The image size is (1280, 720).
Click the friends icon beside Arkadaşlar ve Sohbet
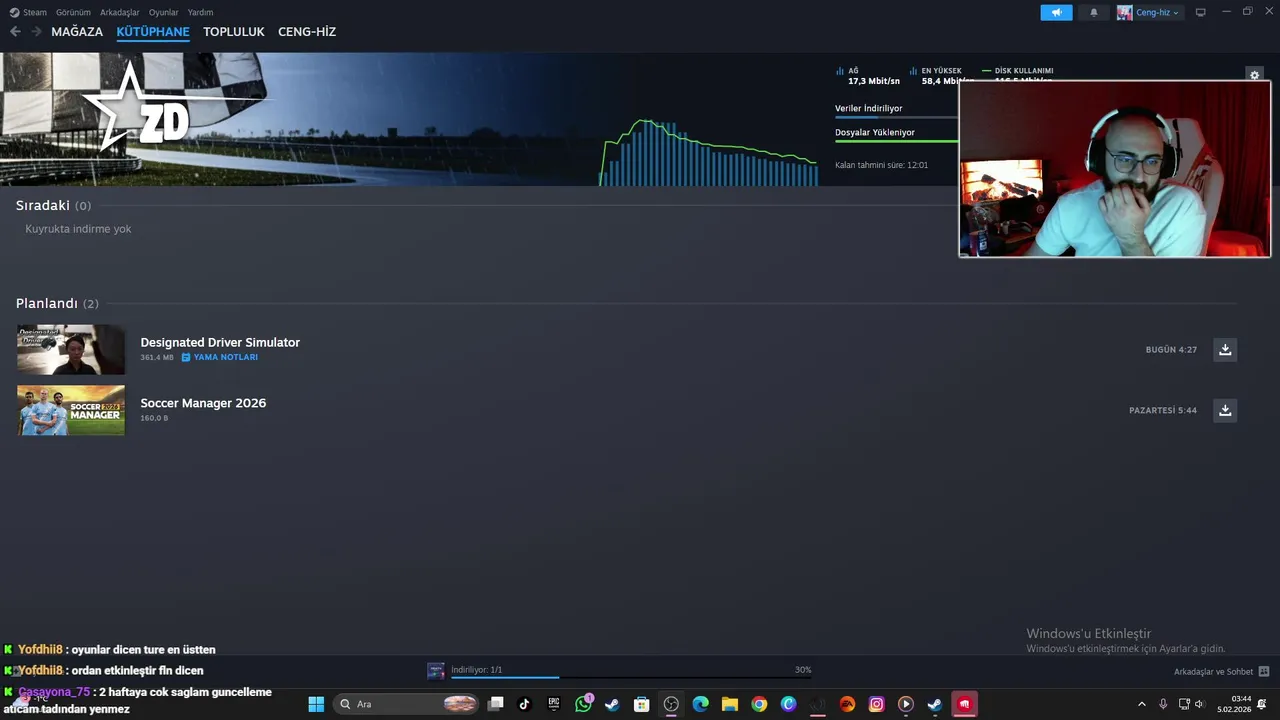1264,671
